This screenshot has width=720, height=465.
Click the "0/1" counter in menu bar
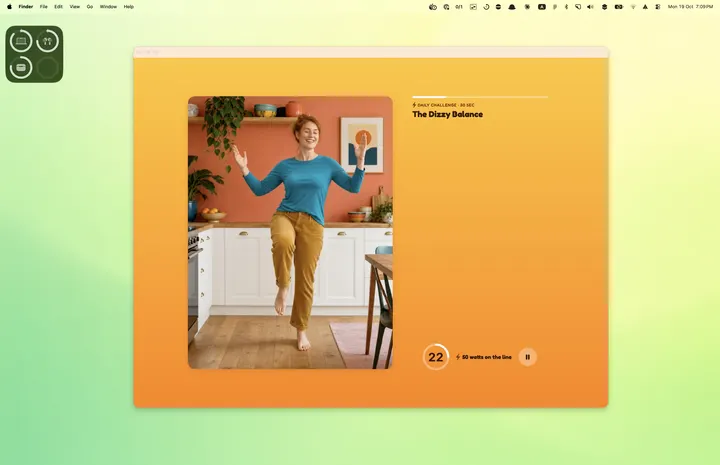(x=459, y=7)
